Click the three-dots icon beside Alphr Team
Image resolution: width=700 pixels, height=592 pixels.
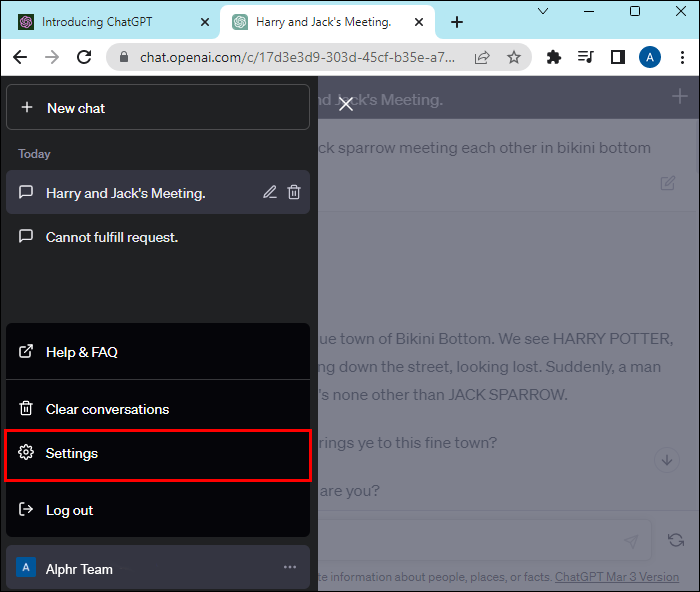point(290,567)
